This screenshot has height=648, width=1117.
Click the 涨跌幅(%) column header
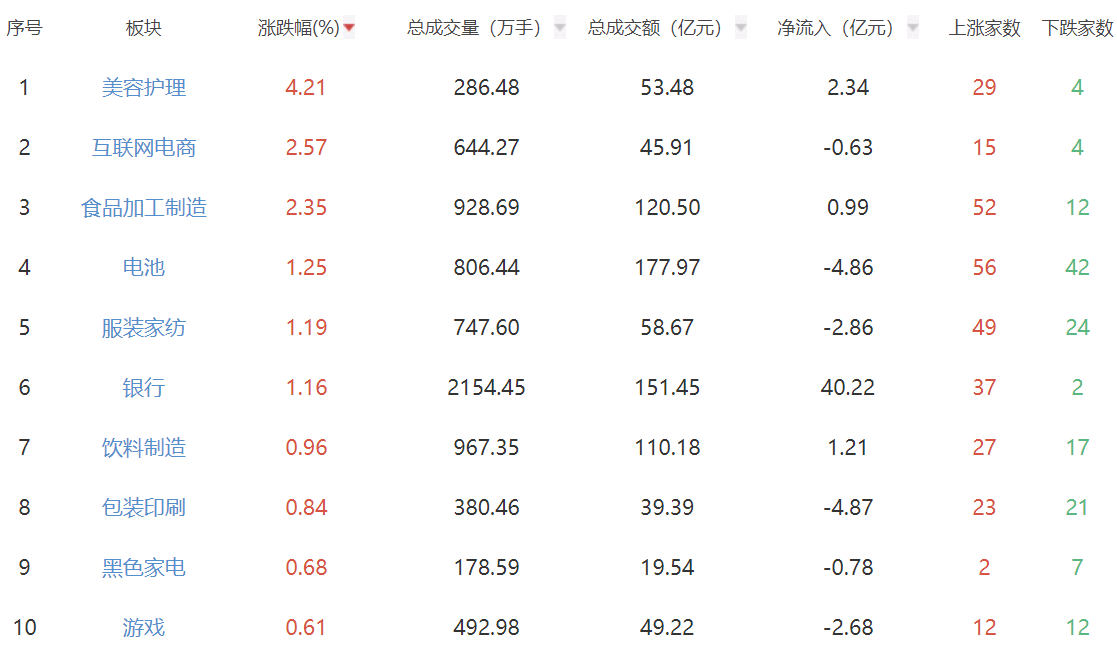click(299, 29)
